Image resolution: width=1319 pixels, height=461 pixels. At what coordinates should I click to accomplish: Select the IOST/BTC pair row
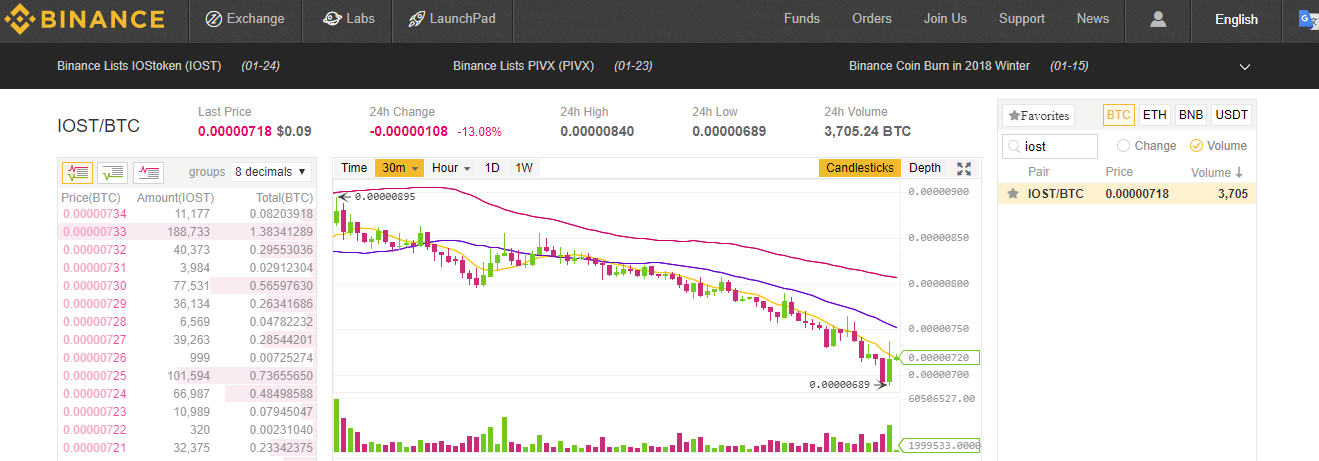(1127, 194)
